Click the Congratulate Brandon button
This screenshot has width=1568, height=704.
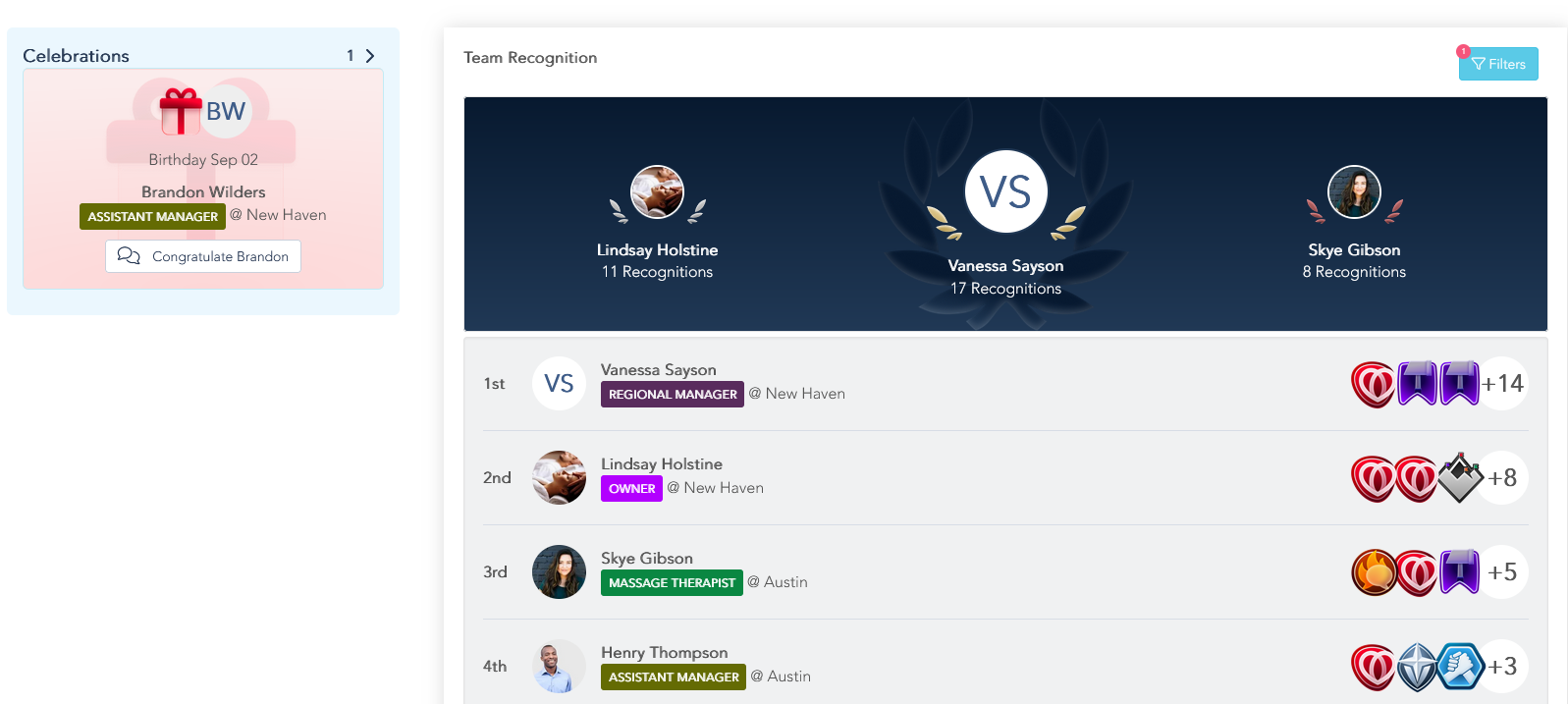[x=203, y=256]
